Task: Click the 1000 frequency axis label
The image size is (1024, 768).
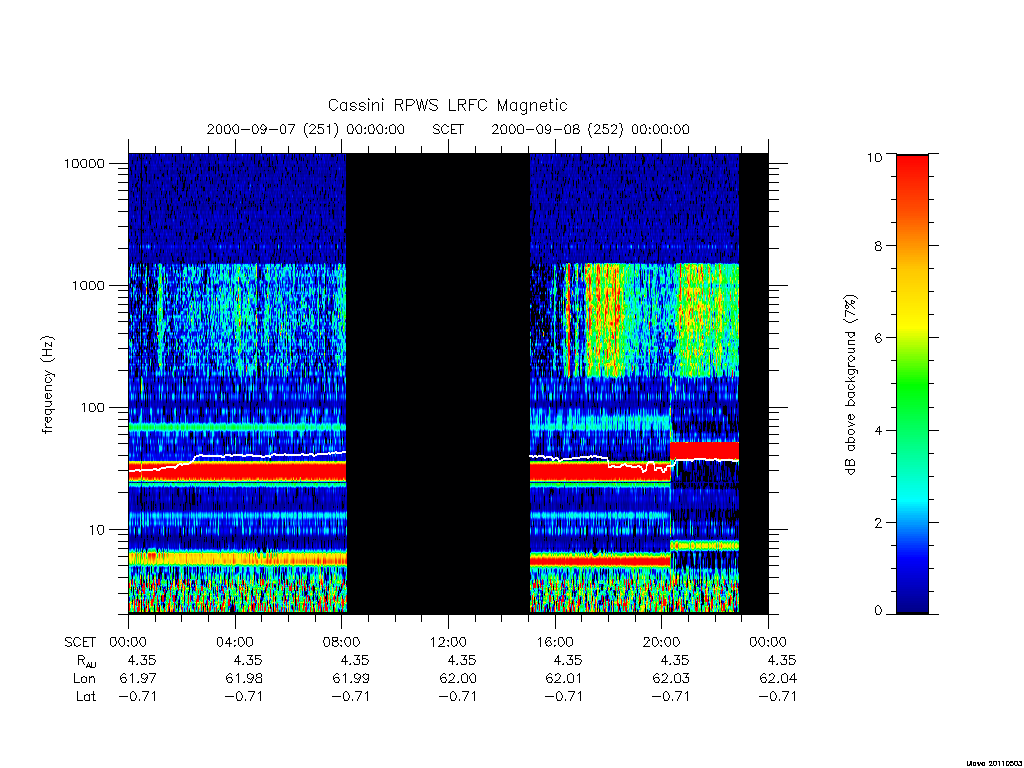Action: pos(88,285)
